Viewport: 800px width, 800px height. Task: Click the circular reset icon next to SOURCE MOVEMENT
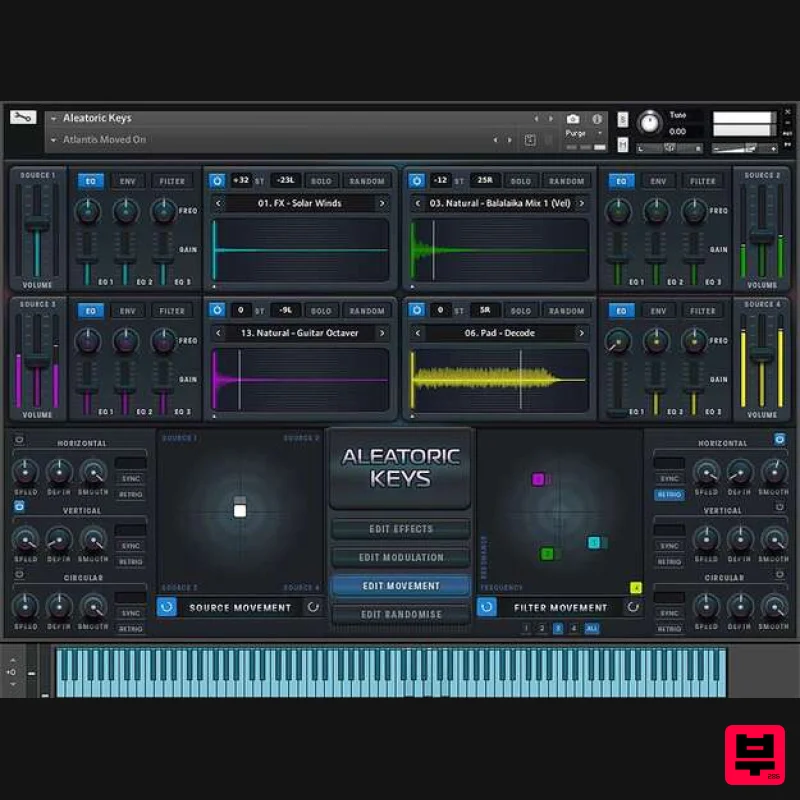point(313,607)
